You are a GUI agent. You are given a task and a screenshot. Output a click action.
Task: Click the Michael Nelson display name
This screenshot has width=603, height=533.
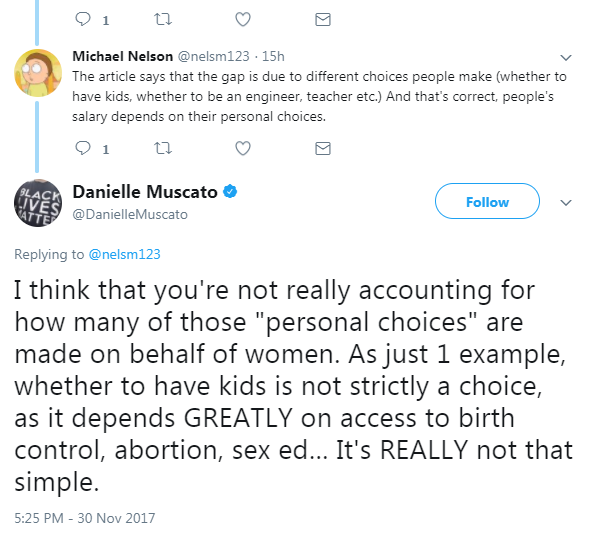tap(123, 56)
